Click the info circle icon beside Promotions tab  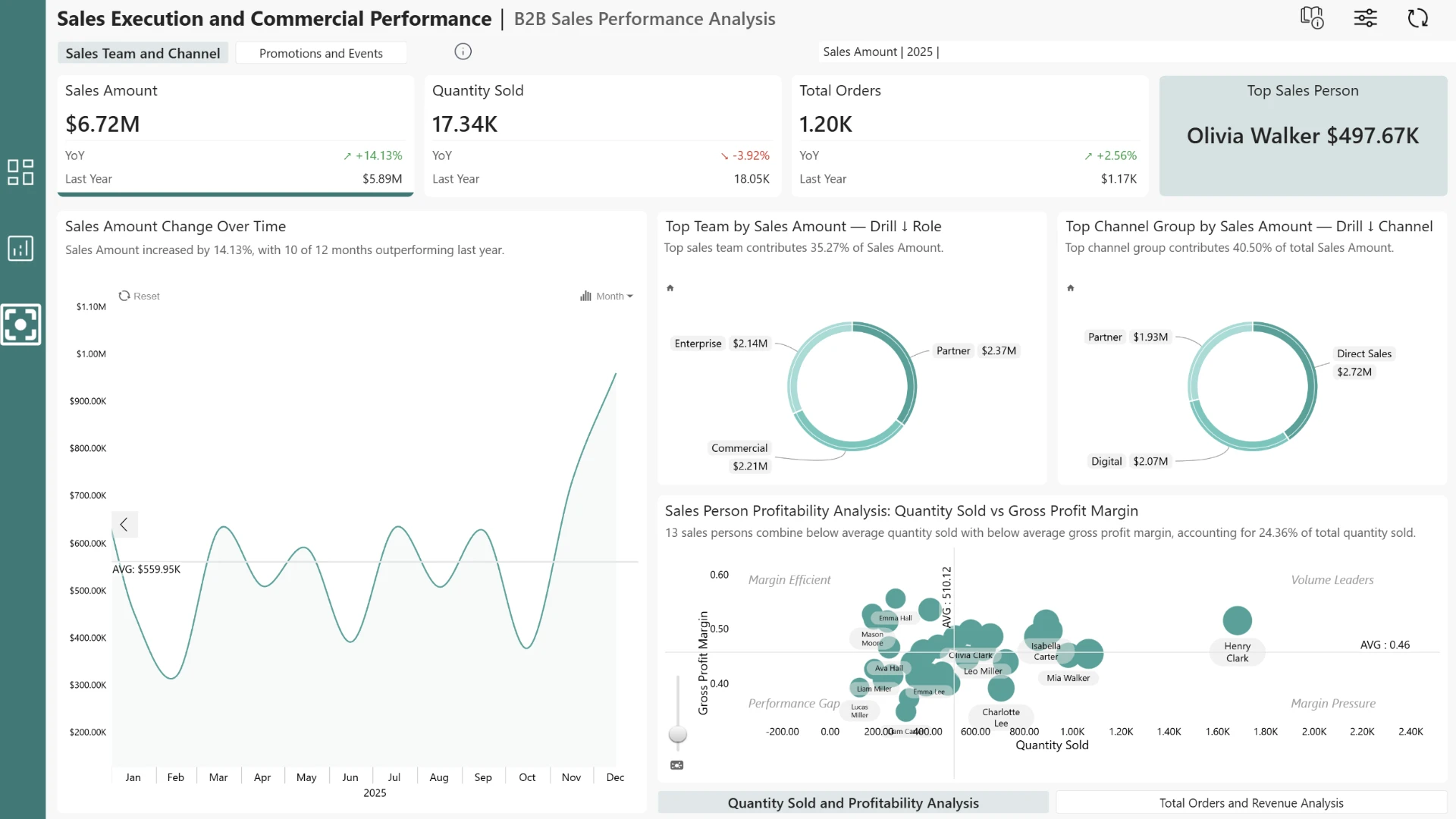[x=463, y=52]
